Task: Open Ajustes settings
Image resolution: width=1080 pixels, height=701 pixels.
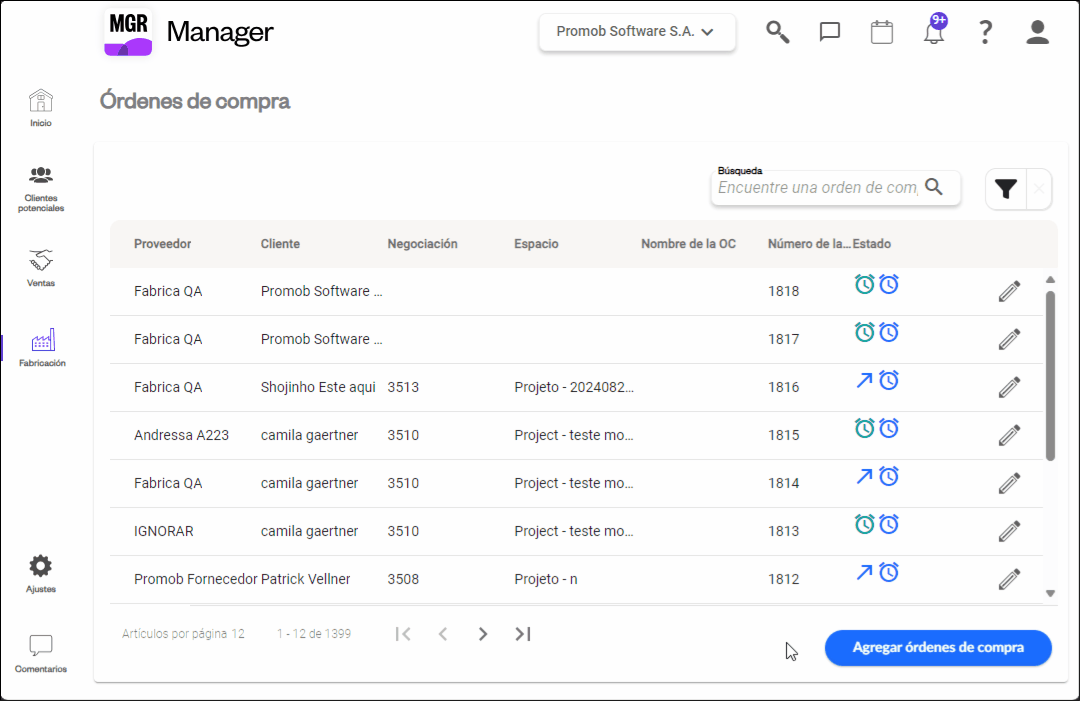Action: [41, 574]
